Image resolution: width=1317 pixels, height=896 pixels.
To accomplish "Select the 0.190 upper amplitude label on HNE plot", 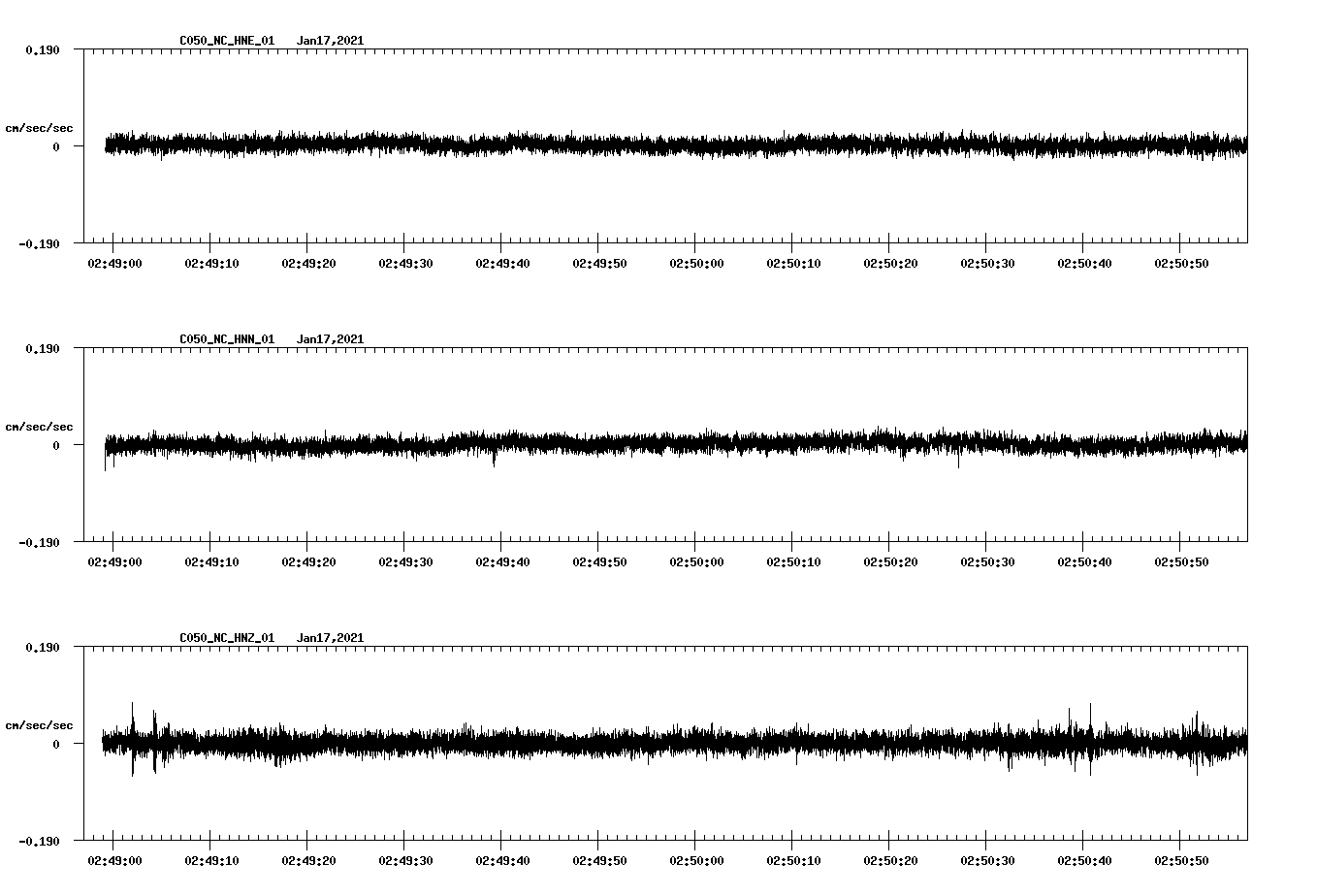I will click(43, 49).
